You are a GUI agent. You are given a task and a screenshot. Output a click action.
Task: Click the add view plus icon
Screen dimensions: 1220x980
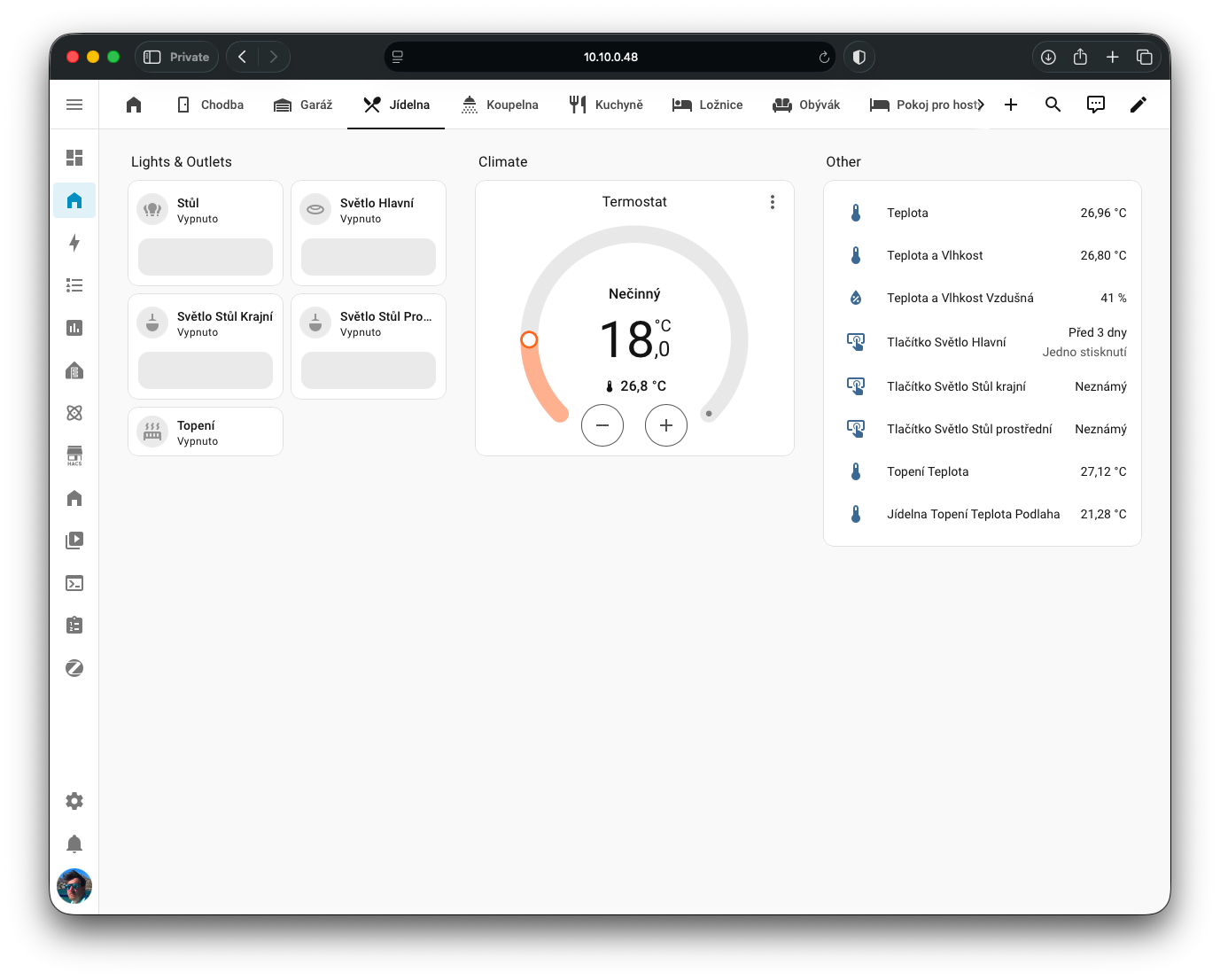(1011, 105)
